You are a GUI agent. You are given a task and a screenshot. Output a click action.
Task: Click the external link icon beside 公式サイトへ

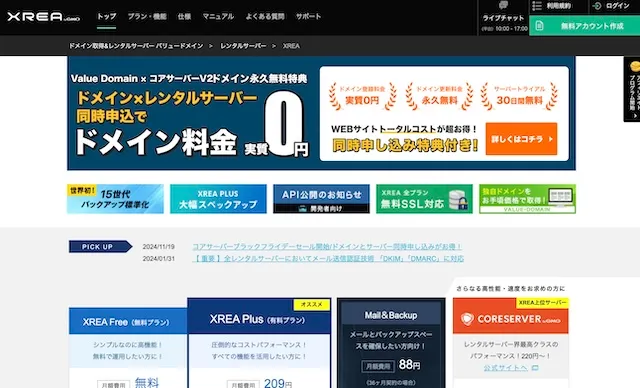click(x=535, y=368)
